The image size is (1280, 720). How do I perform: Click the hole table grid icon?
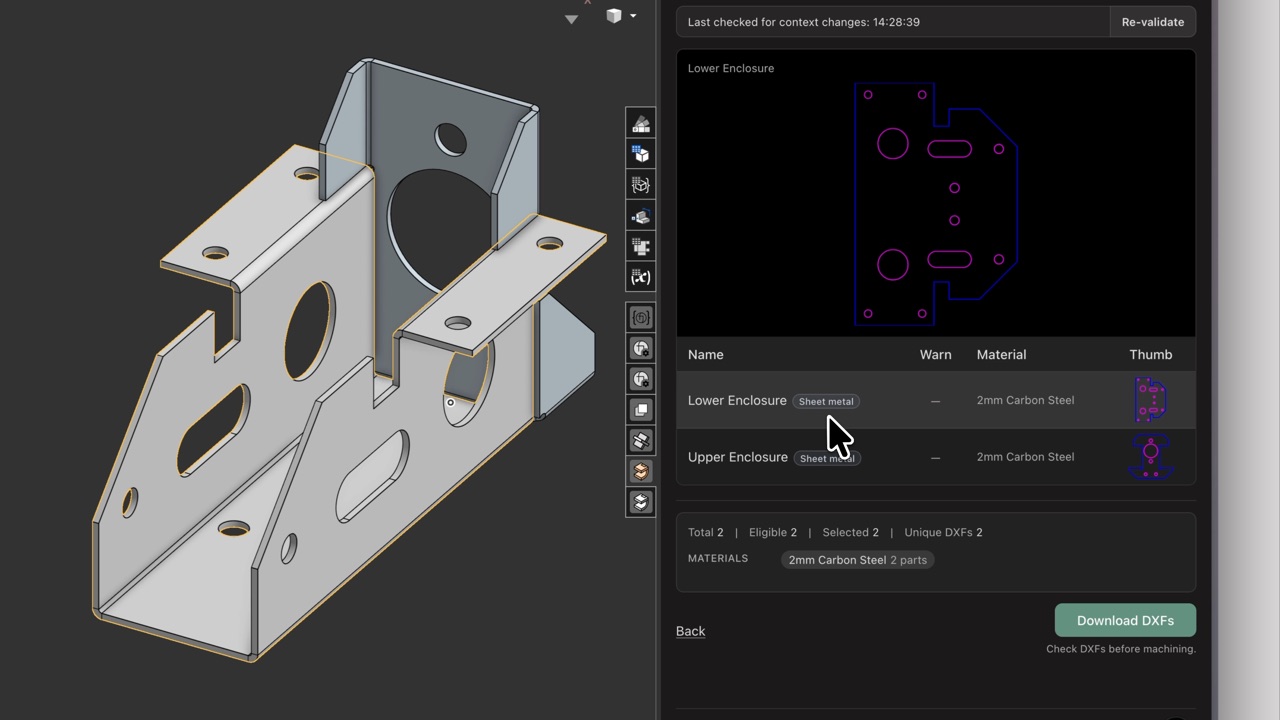tap(641, 246)
